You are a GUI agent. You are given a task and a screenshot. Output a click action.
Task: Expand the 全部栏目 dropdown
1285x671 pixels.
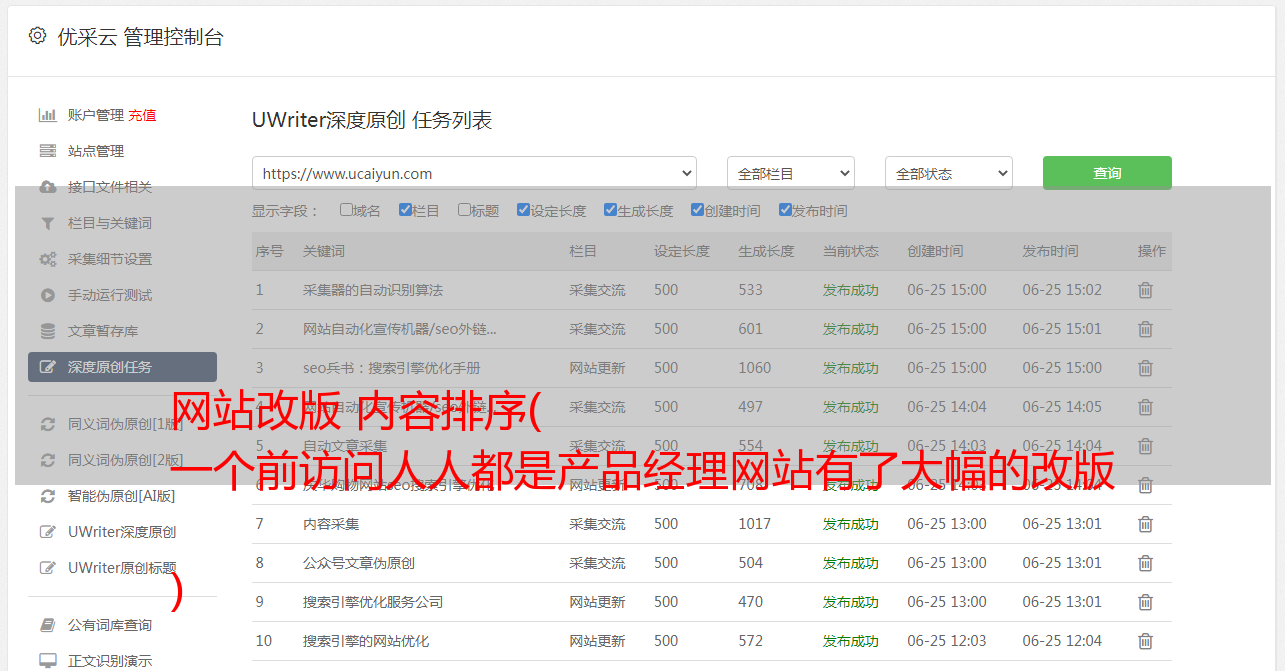pos(790,173)
